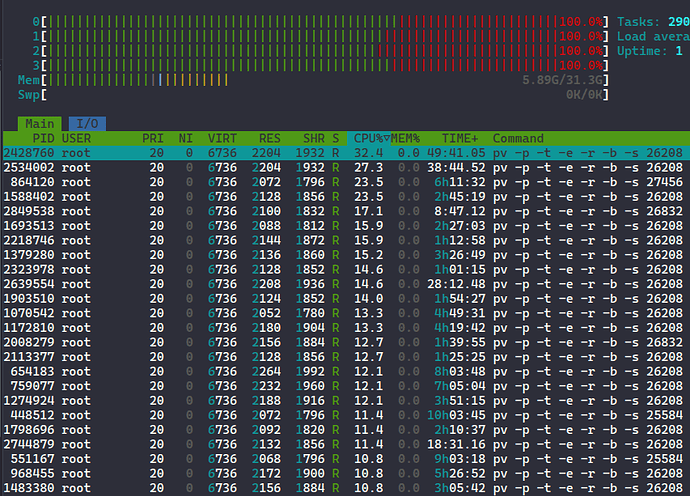Screen dimensions: 690x496
Task: Click TIME+ value 6h11:32
Action: tap(459, 182)
